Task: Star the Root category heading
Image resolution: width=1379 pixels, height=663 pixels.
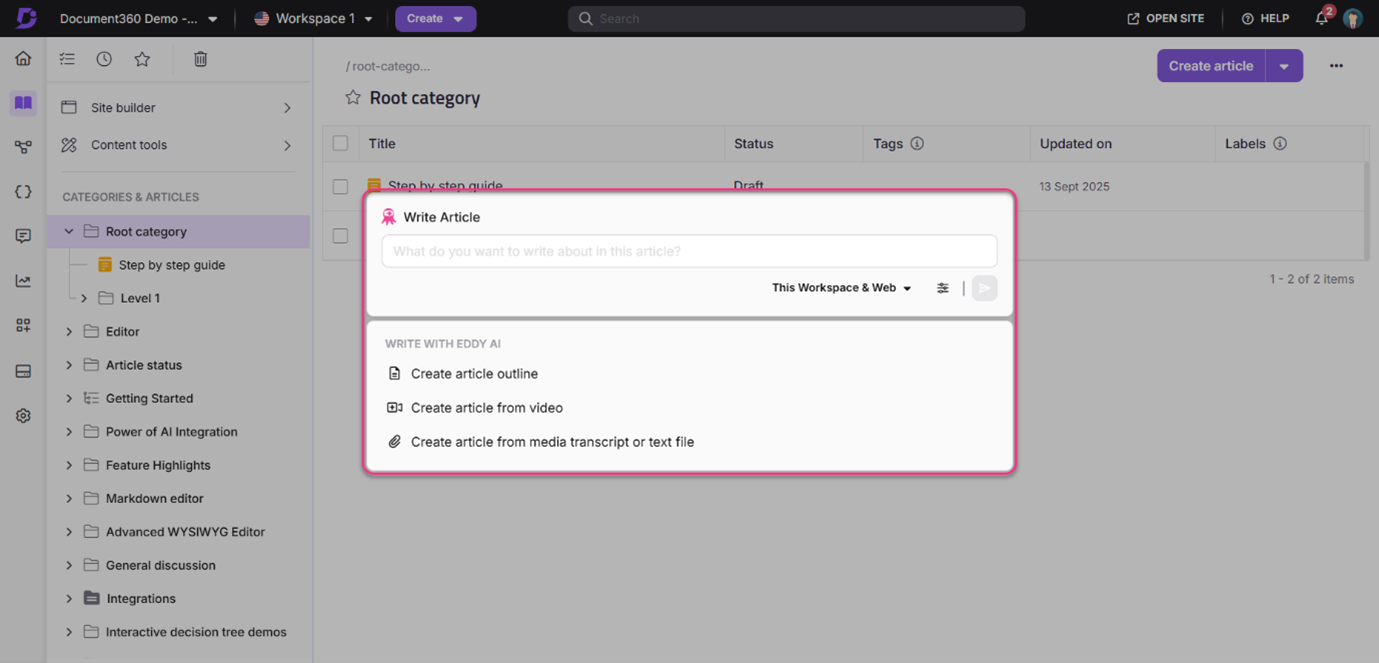Action: point(353,98)
